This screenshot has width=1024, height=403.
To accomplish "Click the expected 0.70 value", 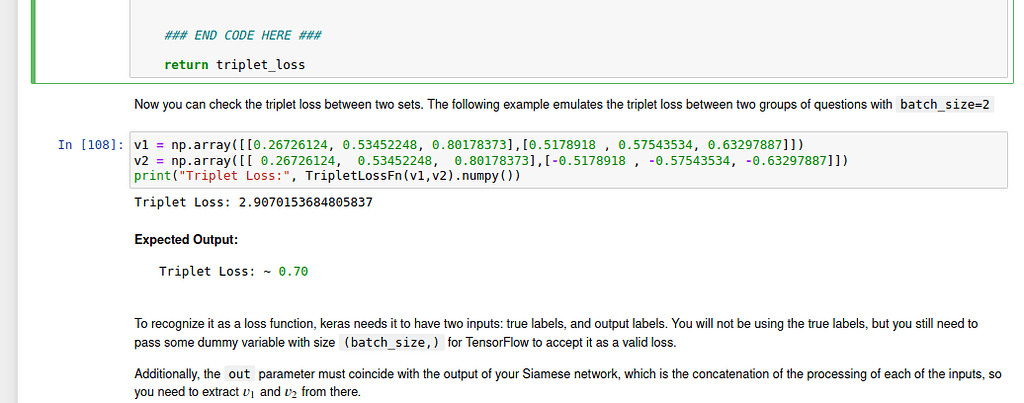I will click(294, 272).
